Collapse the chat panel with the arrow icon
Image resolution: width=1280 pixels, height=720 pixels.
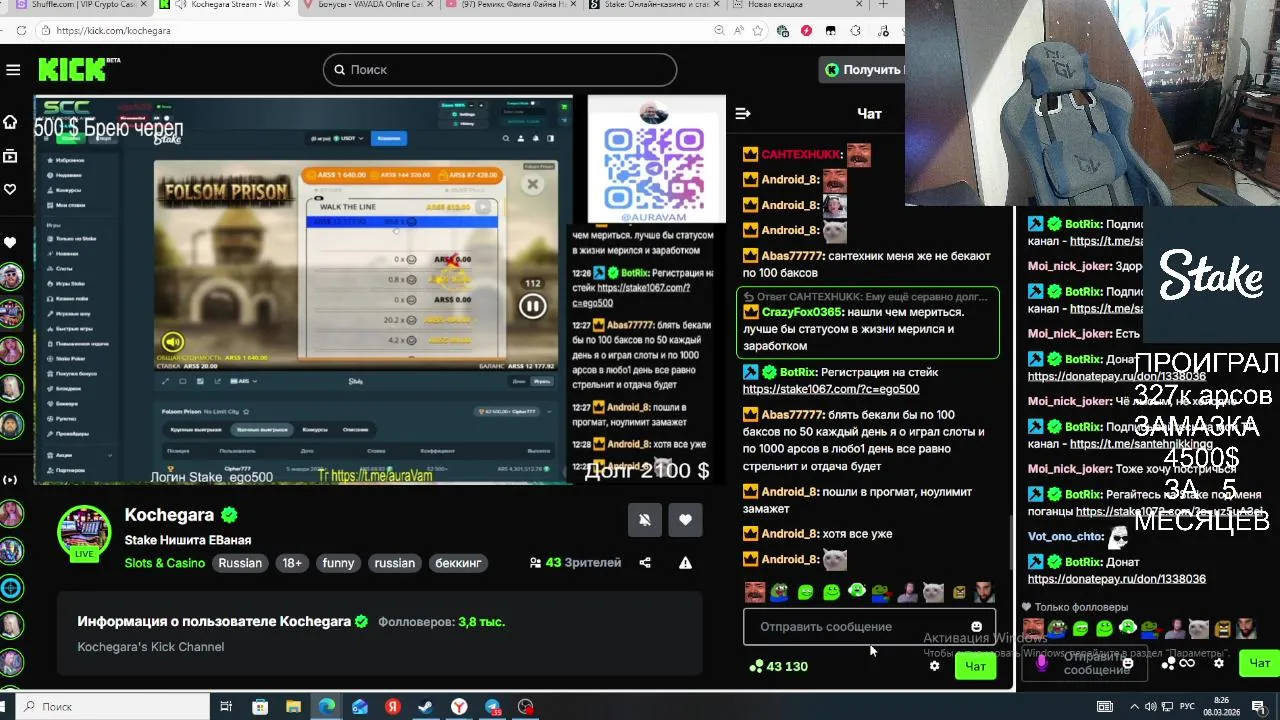743,114
